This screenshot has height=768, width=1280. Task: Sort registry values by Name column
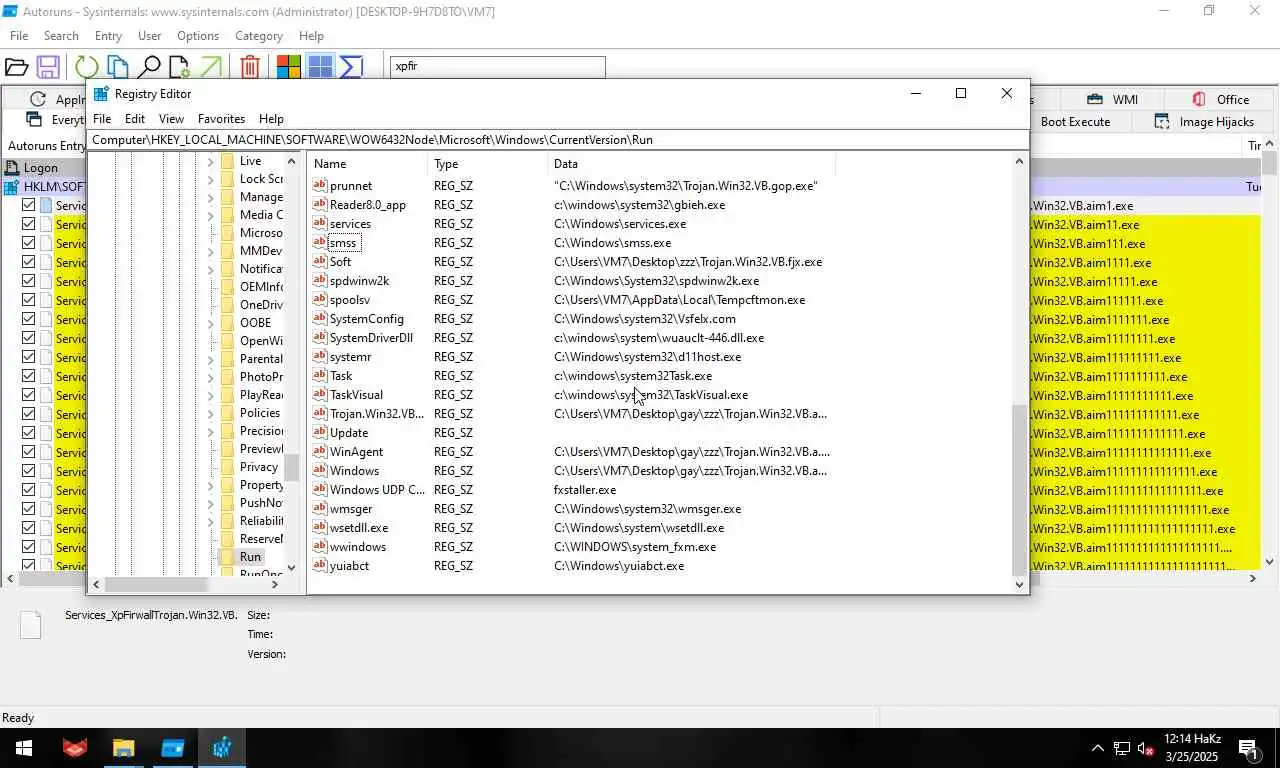point(368,163)
